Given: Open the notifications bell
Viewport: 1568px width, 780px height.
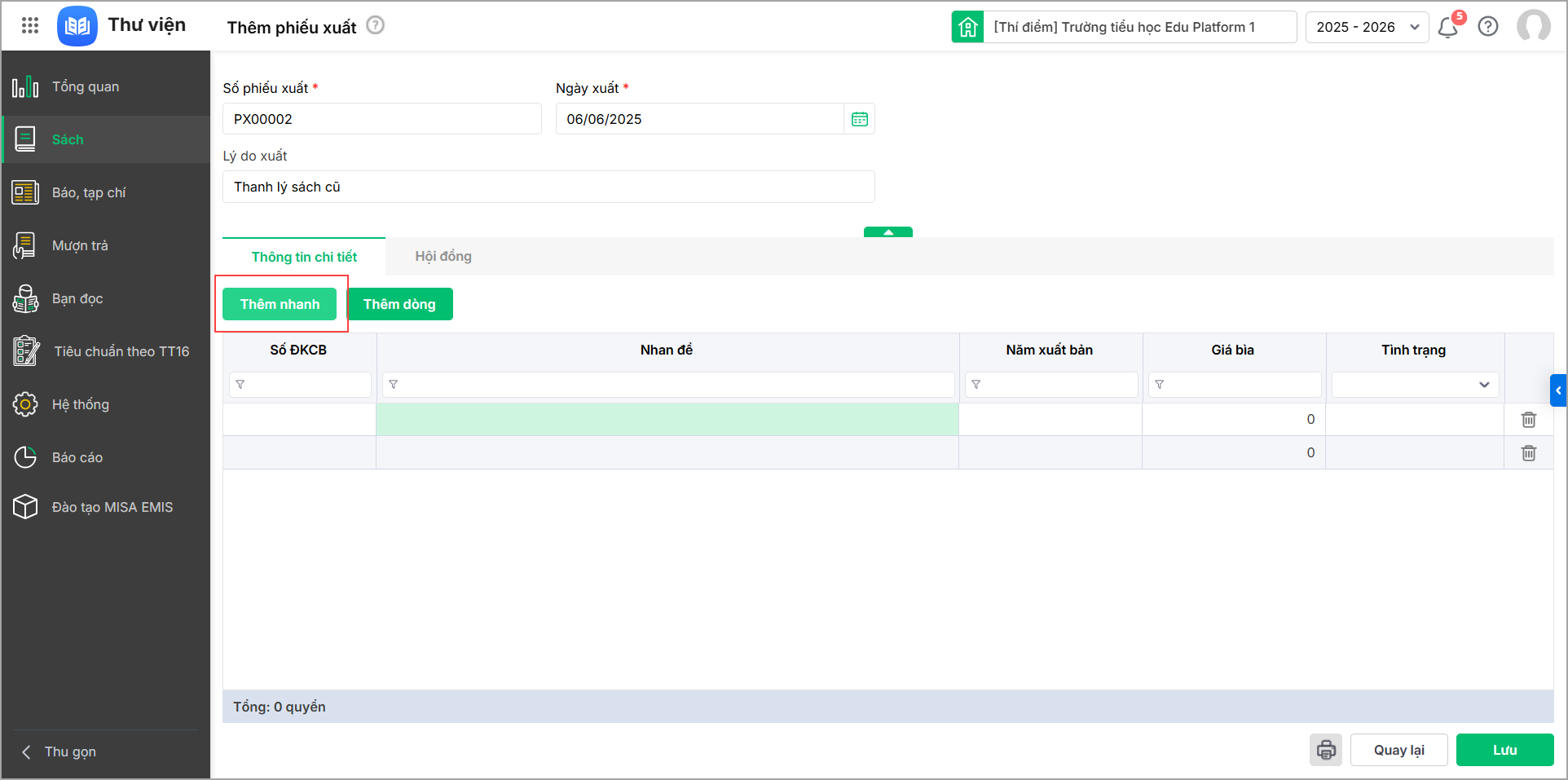Looking at the screenshot, I should 1448,27.
